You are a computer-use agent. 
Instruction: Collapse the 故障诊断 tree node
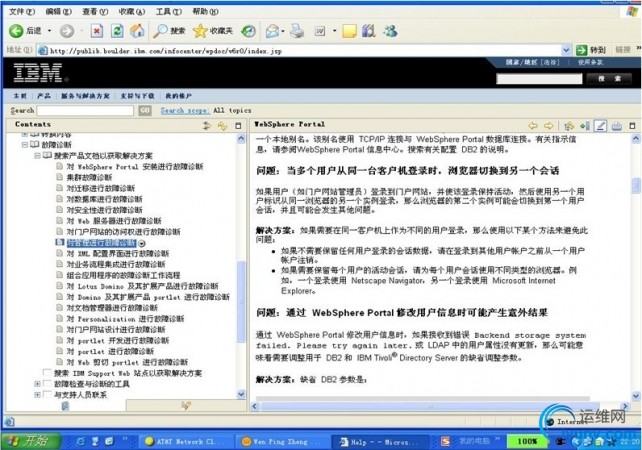[x=25, y=145]
